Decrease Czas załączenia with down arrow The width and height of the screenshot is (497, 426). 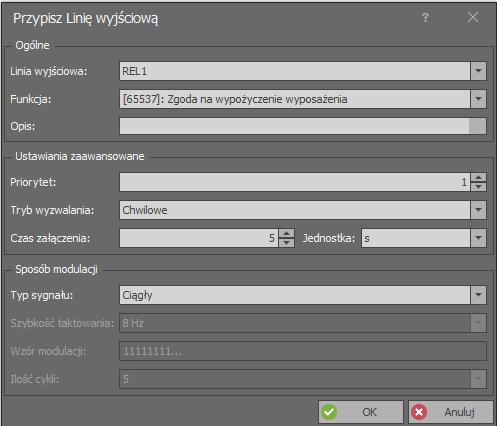(x=286, y=243)
